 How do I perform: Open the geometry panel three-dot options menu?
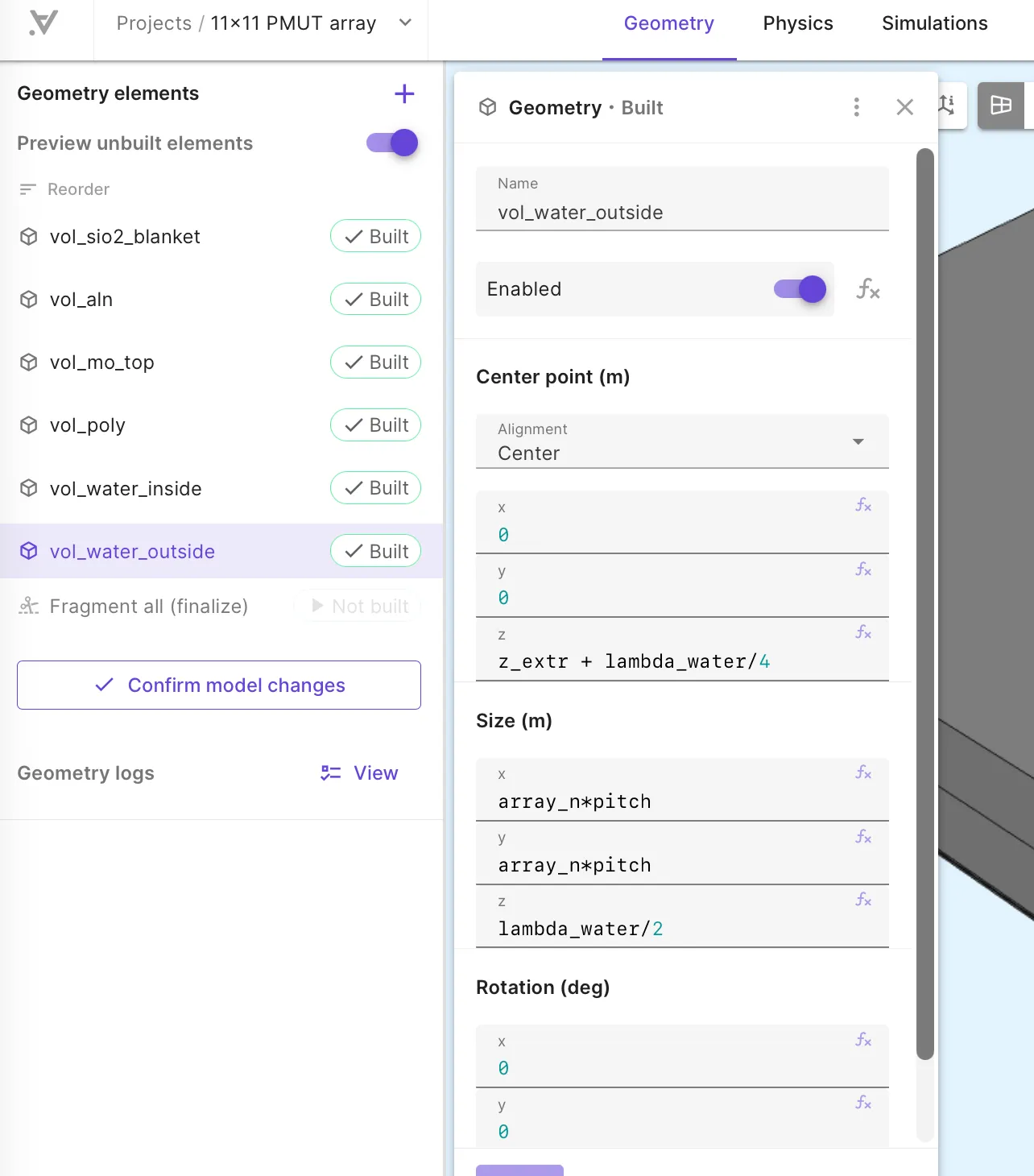[856, 107]
